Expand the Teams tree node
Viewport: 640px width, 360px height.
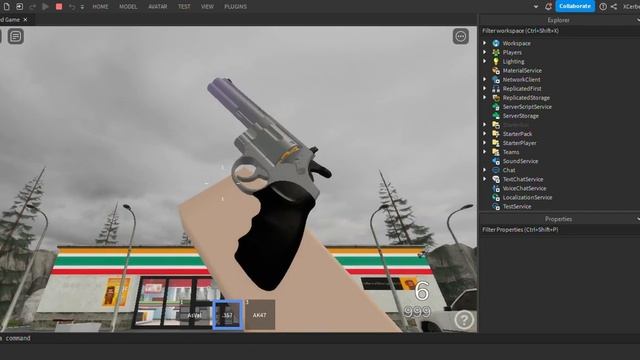pos(484,151)
